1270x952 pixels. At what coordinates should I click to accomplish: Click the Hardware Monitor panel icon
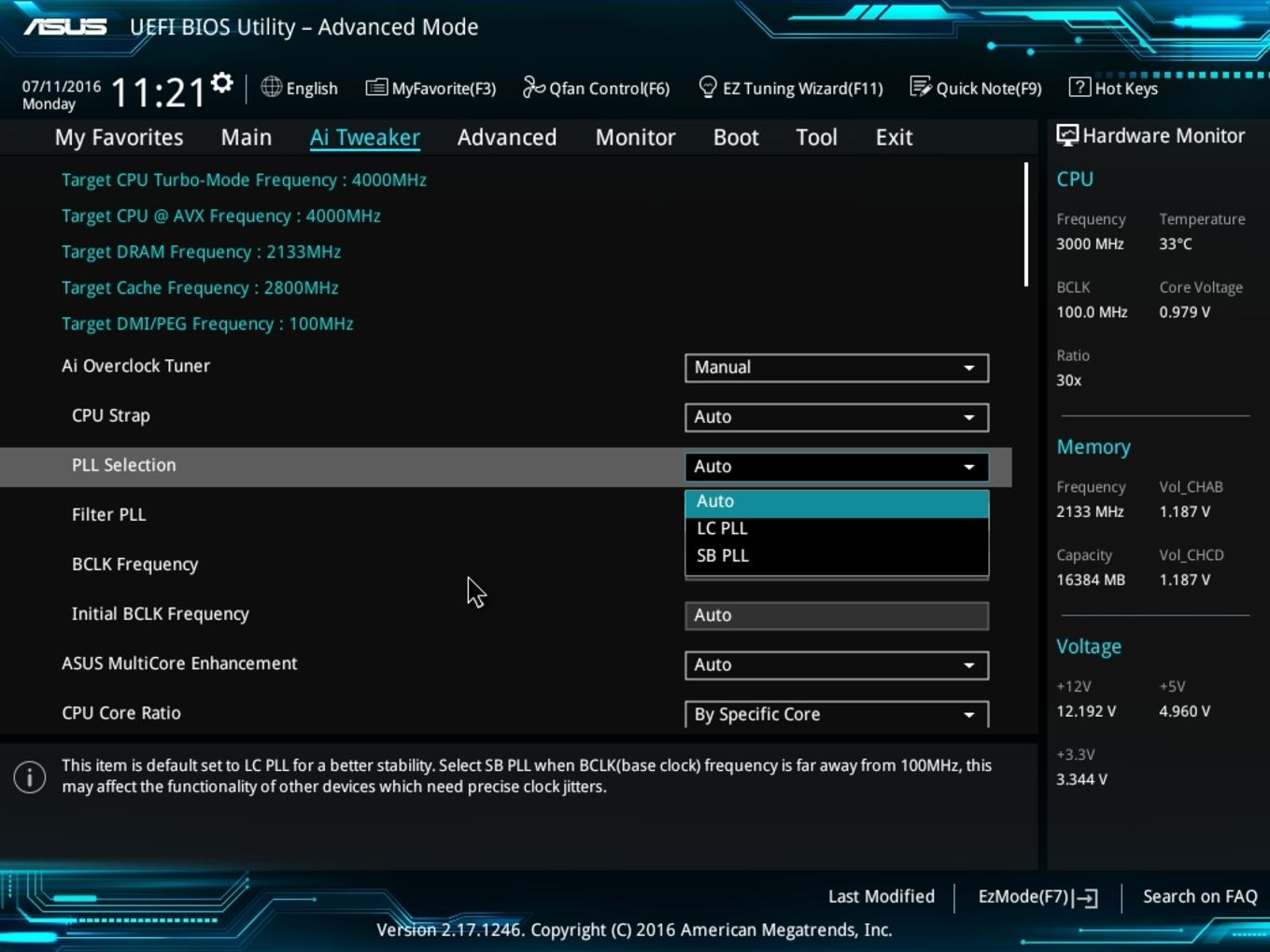click(1067, 135)
